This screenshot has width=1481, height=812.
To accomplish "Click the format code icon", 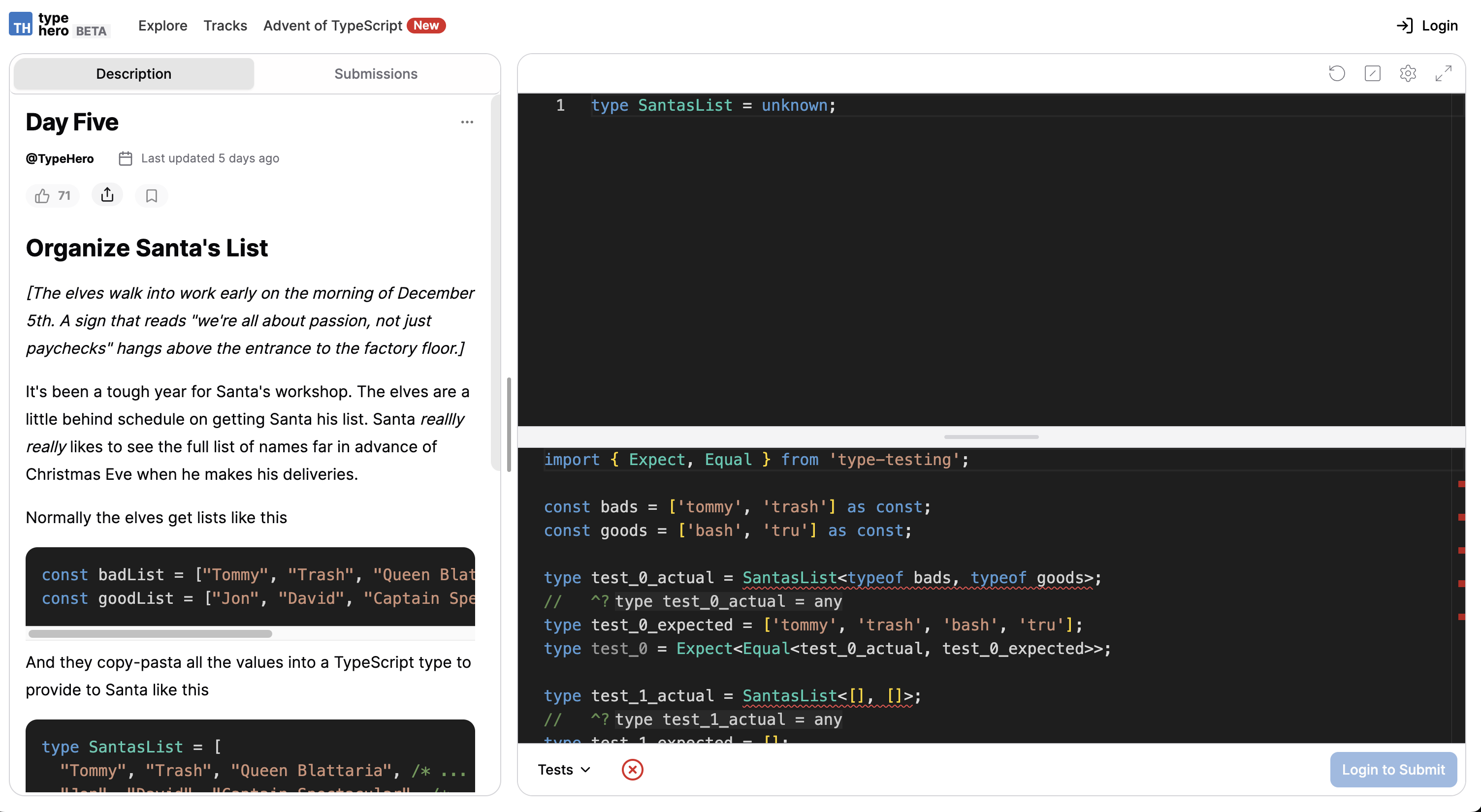I will coord(1372,73).
